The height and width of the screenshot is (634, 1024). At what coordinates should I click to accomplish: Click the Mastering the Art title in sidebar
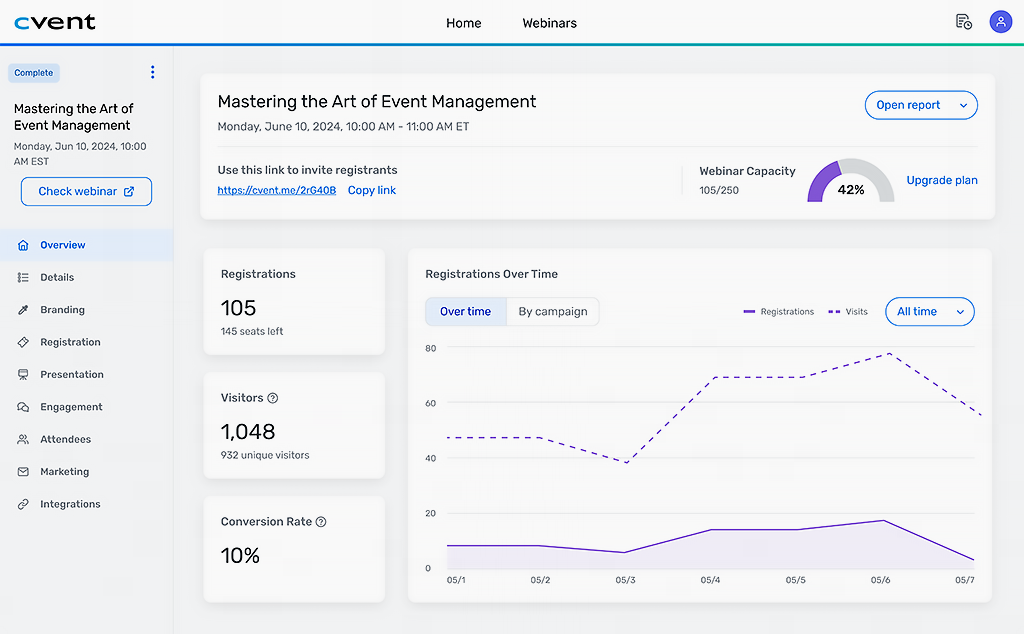click(73, 117)
